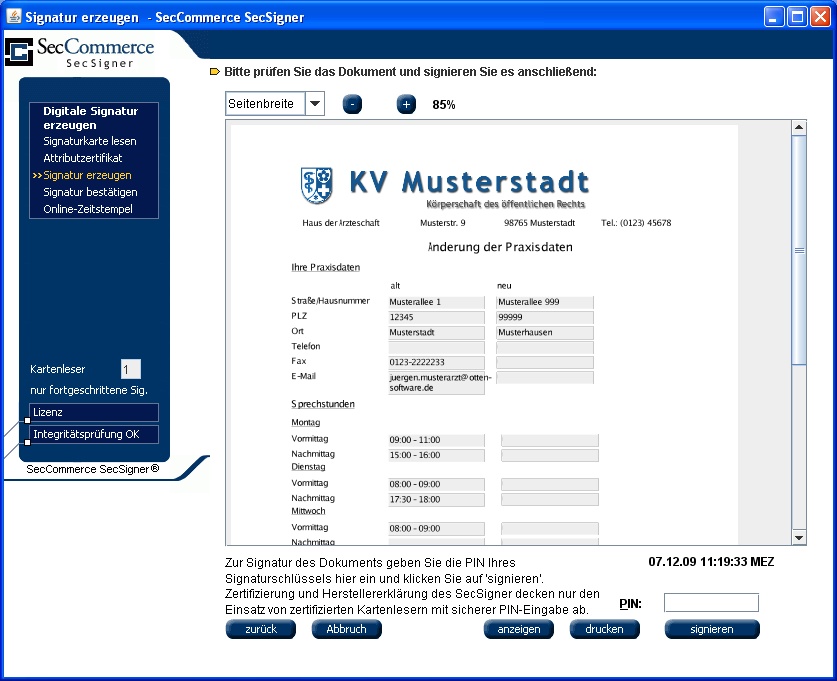Click the SecCommerce logo icon
837x681 pixels.
18,52
